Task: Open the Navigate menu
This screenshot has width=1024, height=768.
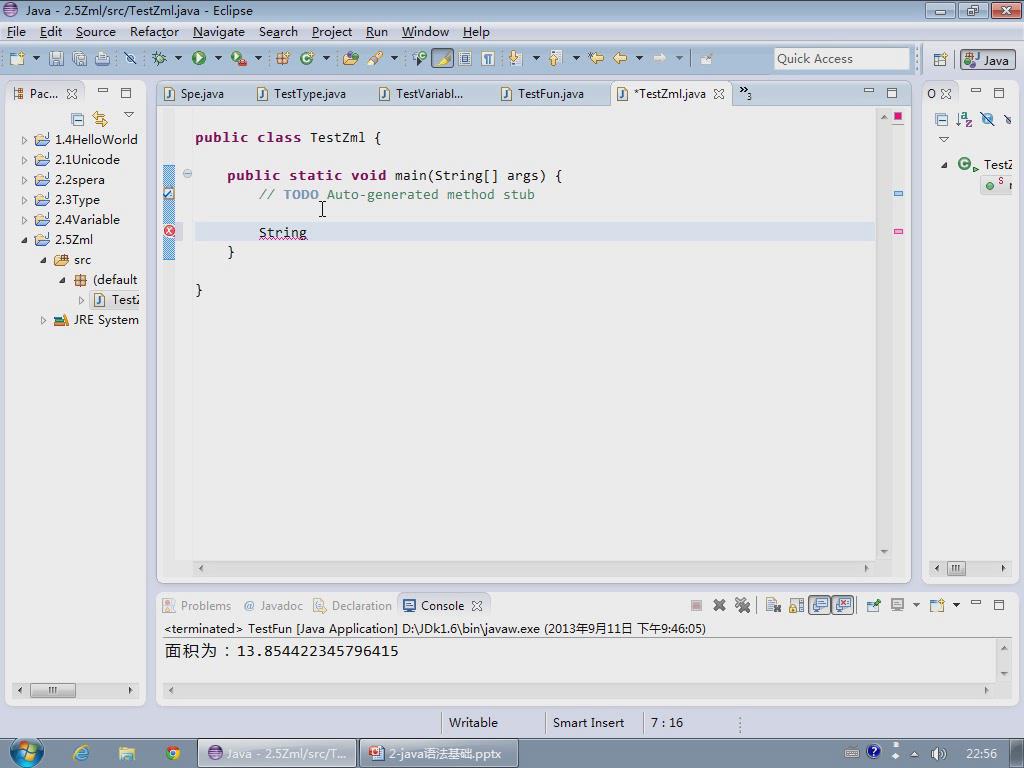Action: (x=219, y=31)
